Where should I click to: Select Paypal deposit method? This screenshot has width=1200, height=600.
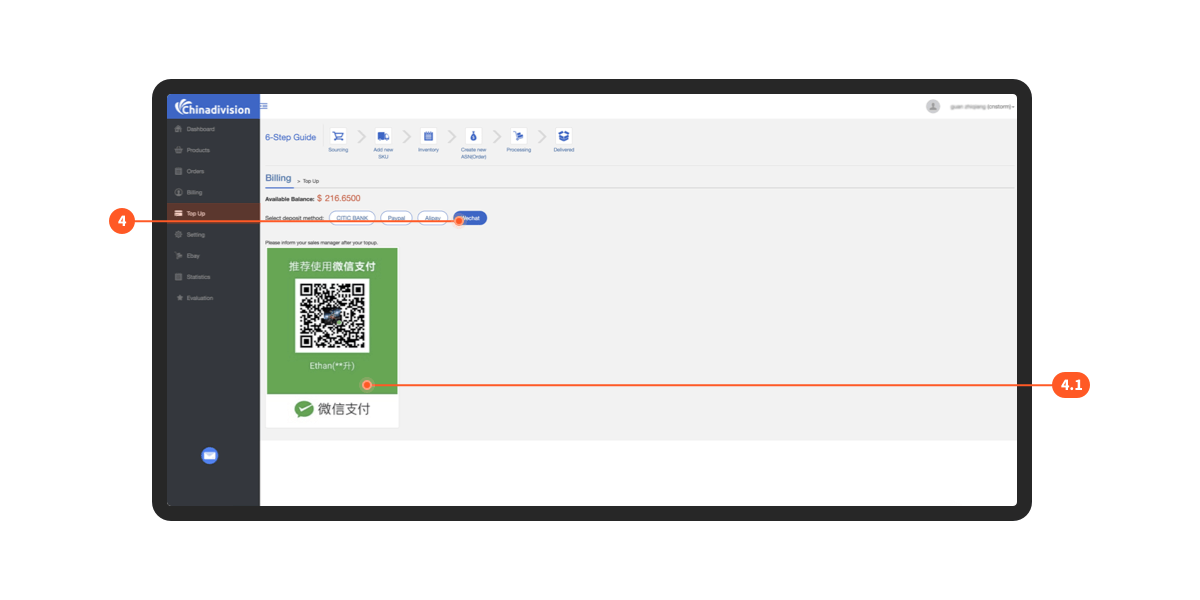click(x=396, y=218)
